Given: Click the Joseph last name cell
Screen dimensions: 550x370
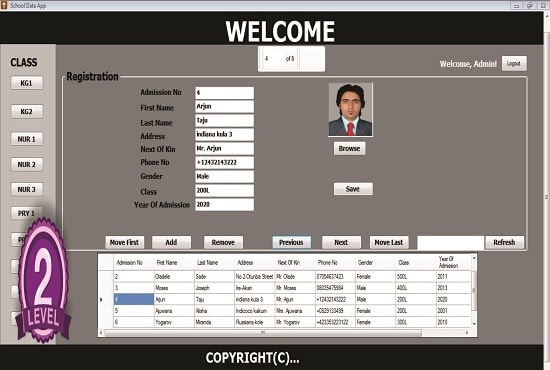Looking at the screenshot, I should click(214, 288).
